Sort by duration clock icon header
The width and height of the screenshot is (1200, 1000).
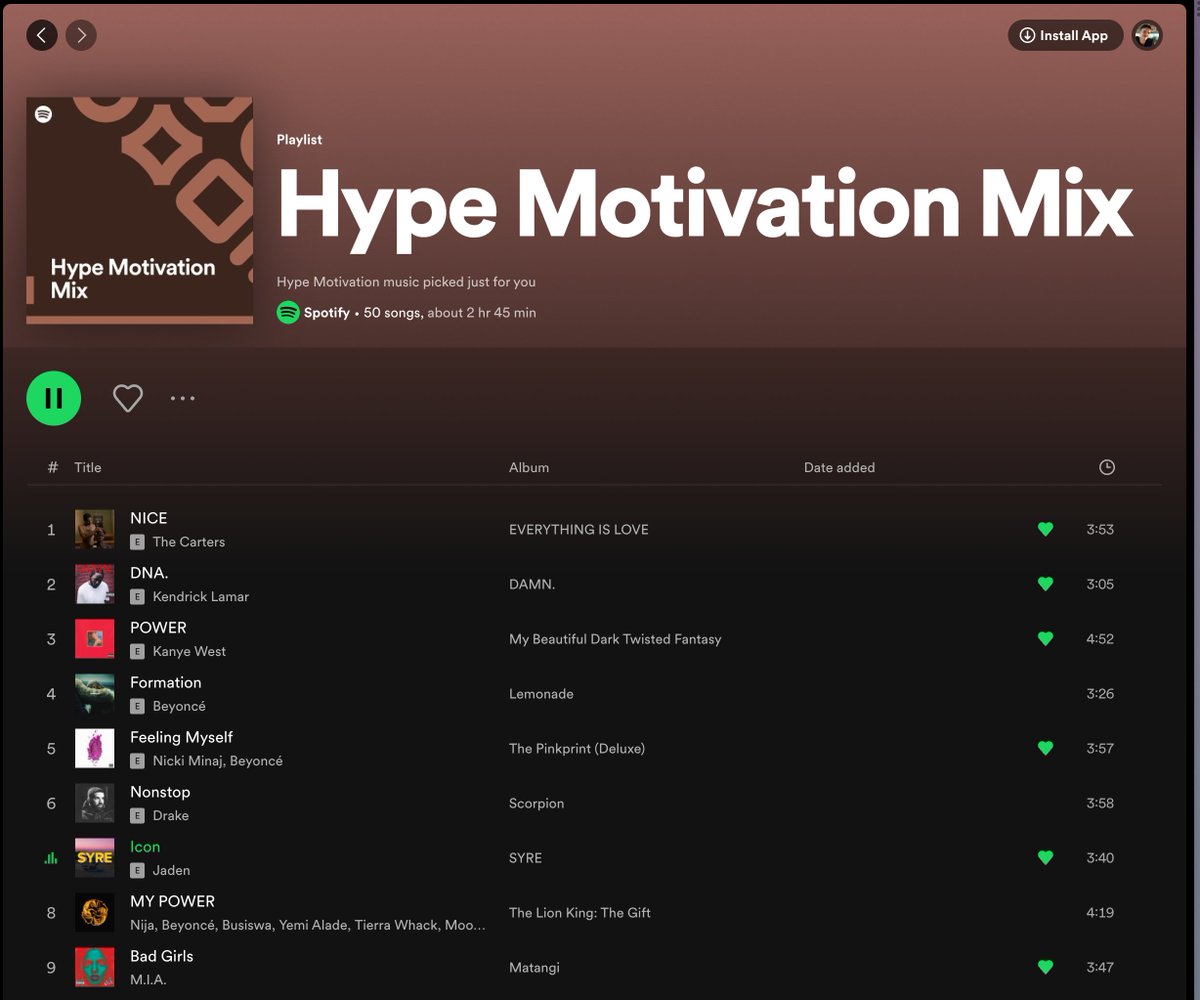1106,467
